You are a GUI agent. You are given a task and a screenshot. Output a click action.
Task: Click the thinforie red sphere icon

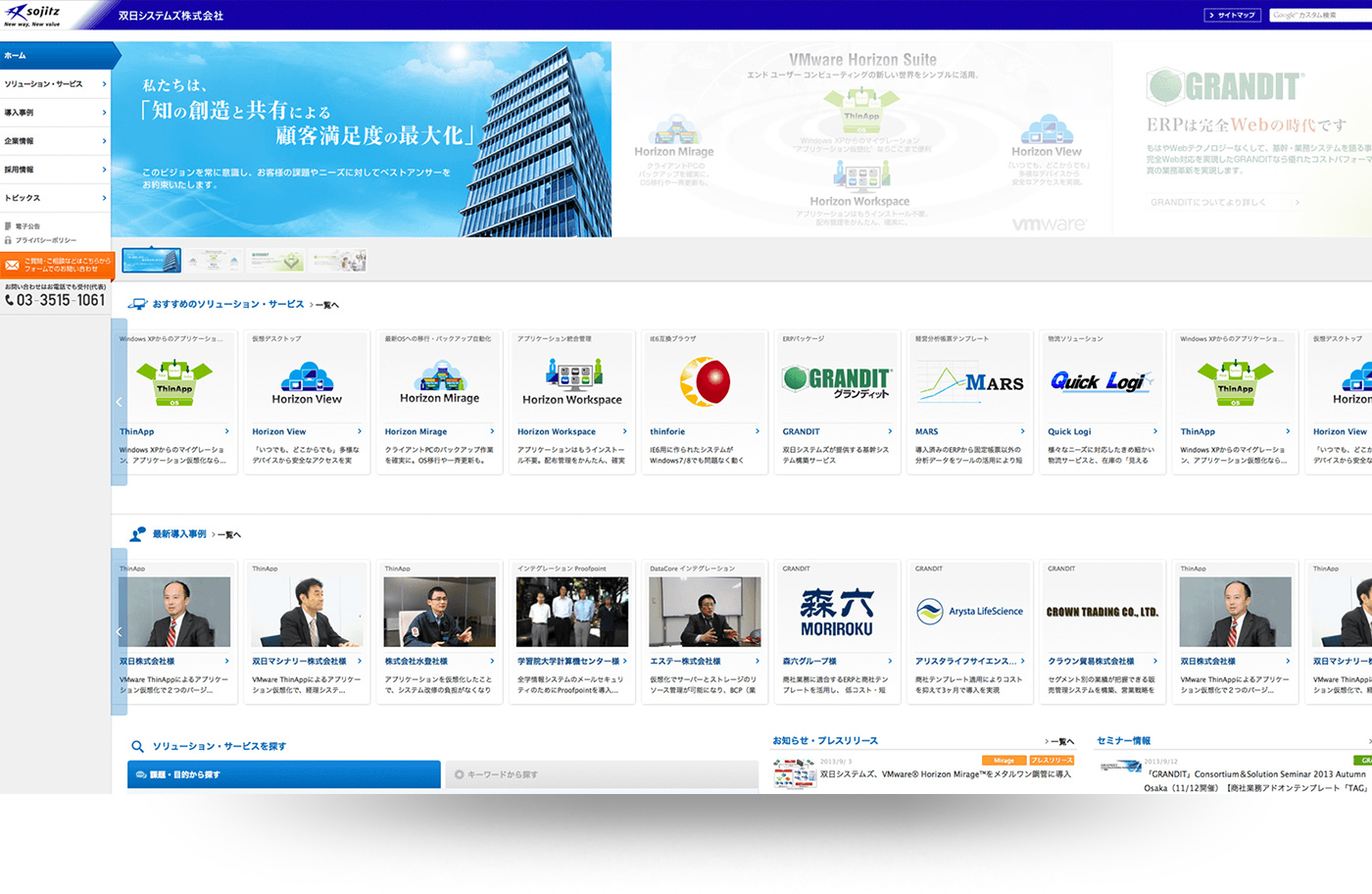[x=706, y=382]
